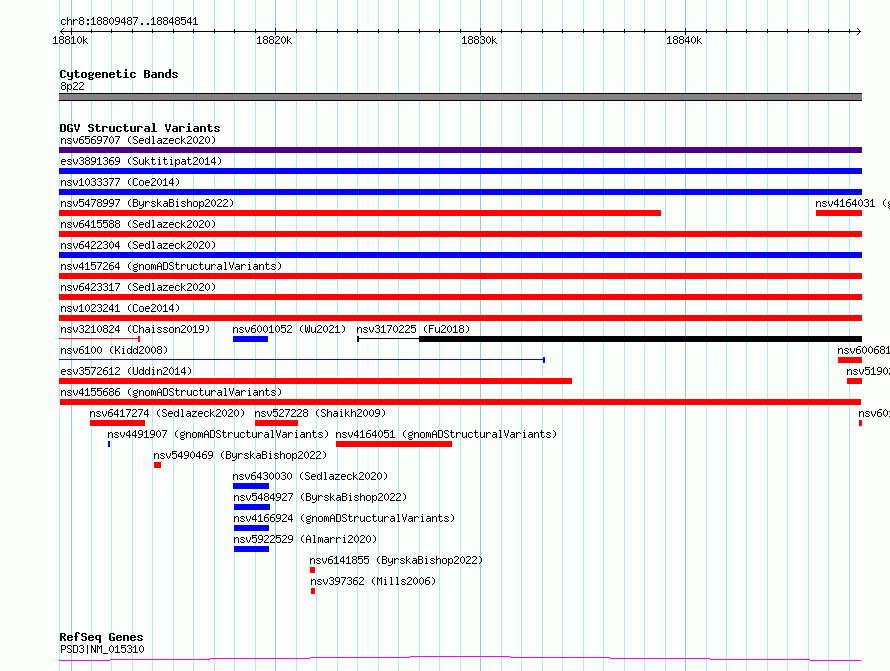Open nsv5922529 (Almarri2020) variant label
This screenshot has height=671, width=890.
click(305, 539)
